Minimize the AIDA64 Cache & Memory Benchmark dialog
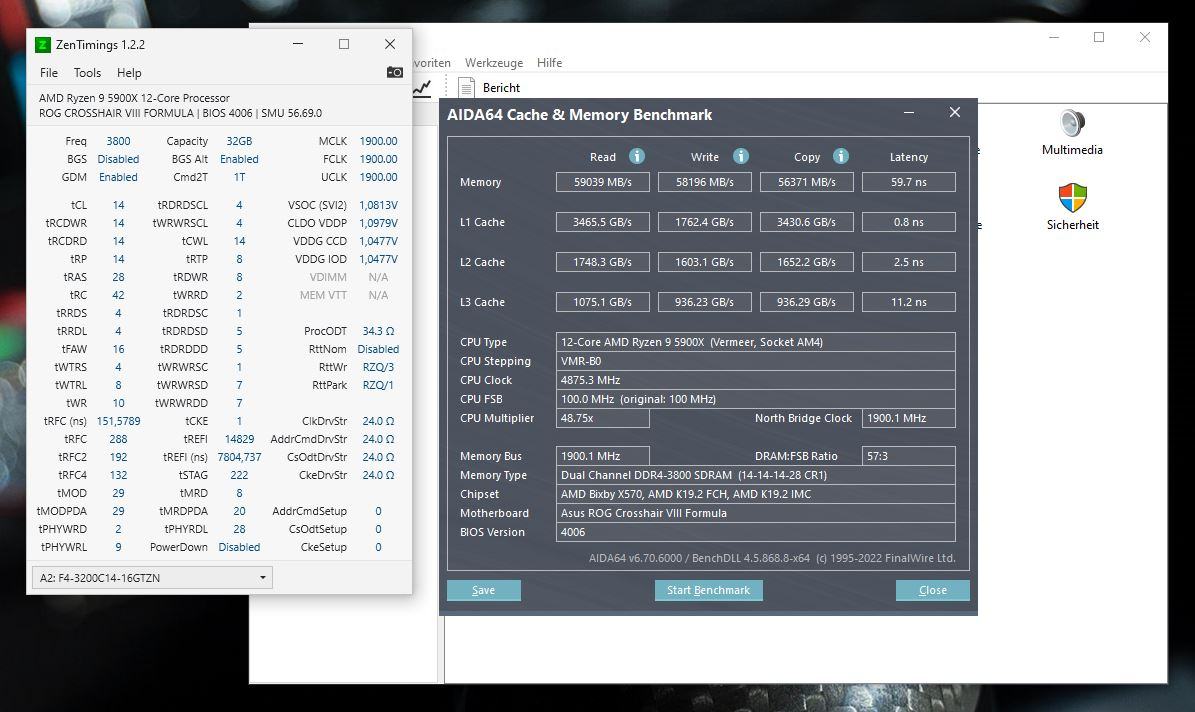 (908, 113)
